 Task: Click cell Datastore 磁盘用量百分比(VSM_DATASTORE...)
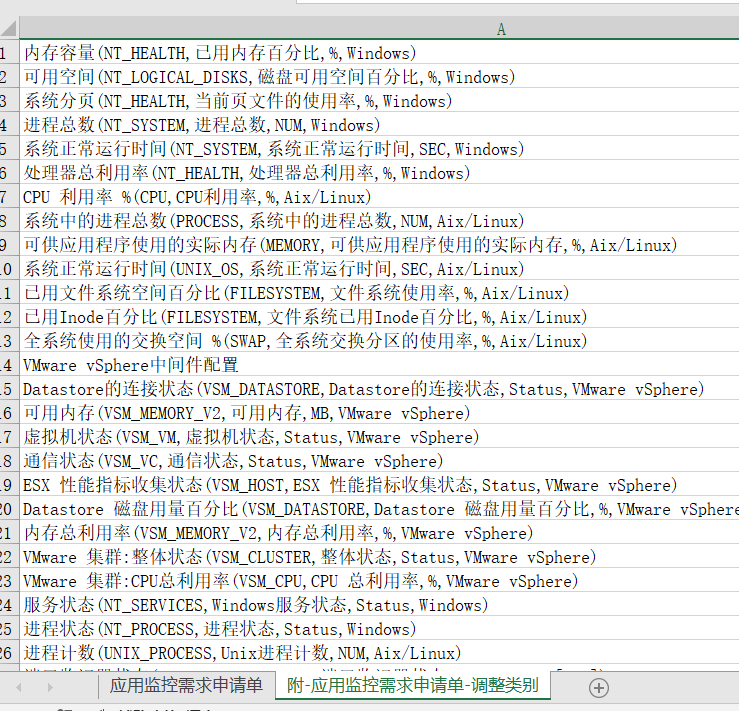[x=379, y=509]
